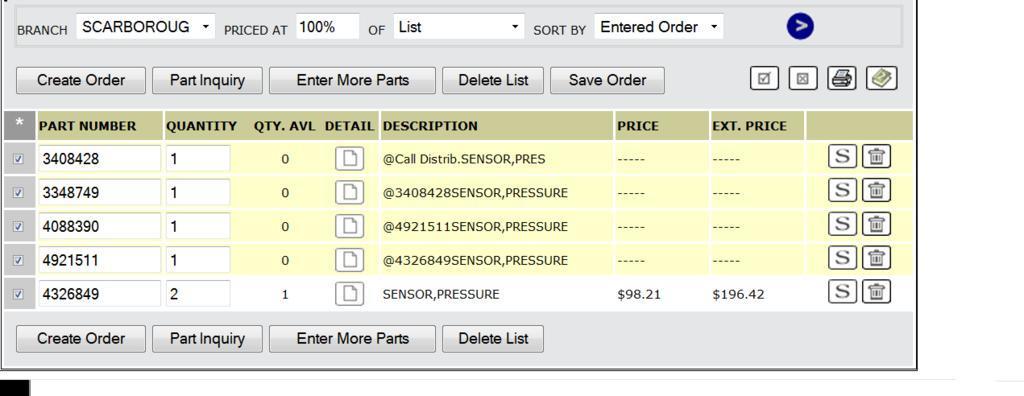Click the top Create Order button
This screenshot has width=1024, height=396.
pos(81,80)
